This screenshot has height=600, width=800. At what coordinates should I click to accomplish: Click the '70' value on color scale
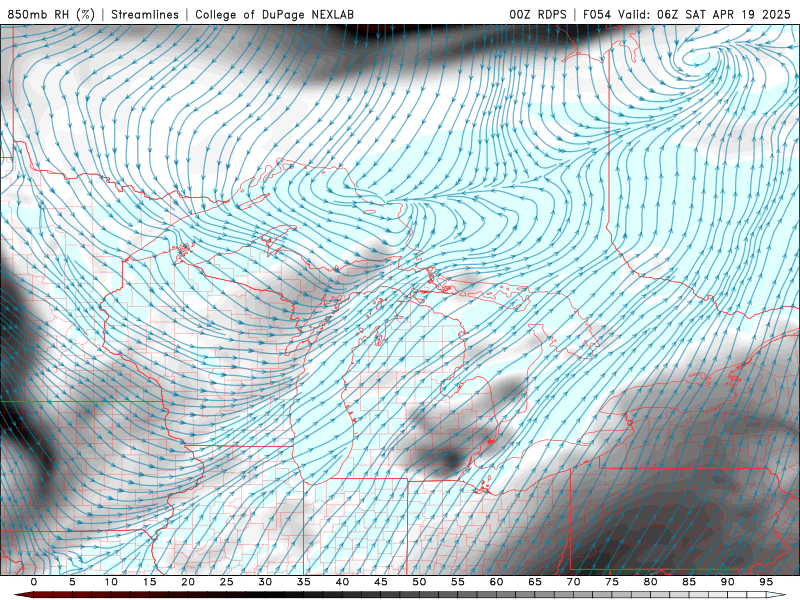click(x=573, y=582)
